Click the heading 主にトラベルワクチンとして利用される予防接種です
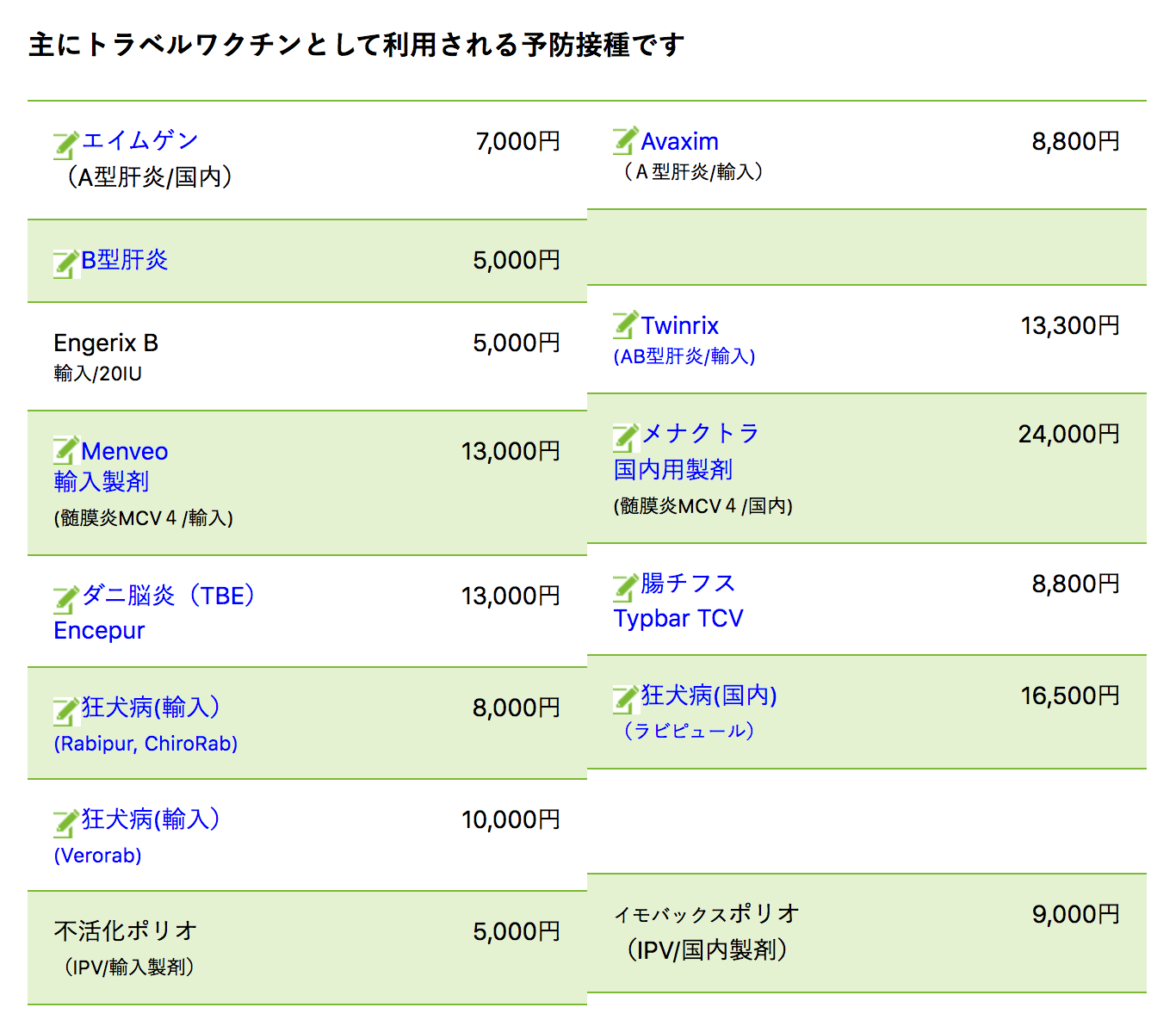1176x1026 pixels. 356,45
